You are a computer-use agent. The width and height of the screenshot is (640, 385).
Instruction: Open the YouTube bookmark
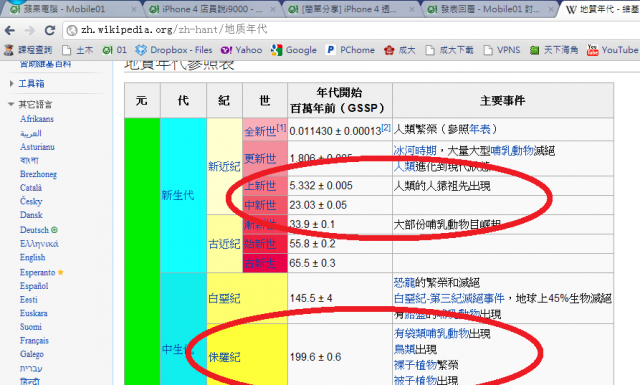pyautogui.click(x=612, y=50)
